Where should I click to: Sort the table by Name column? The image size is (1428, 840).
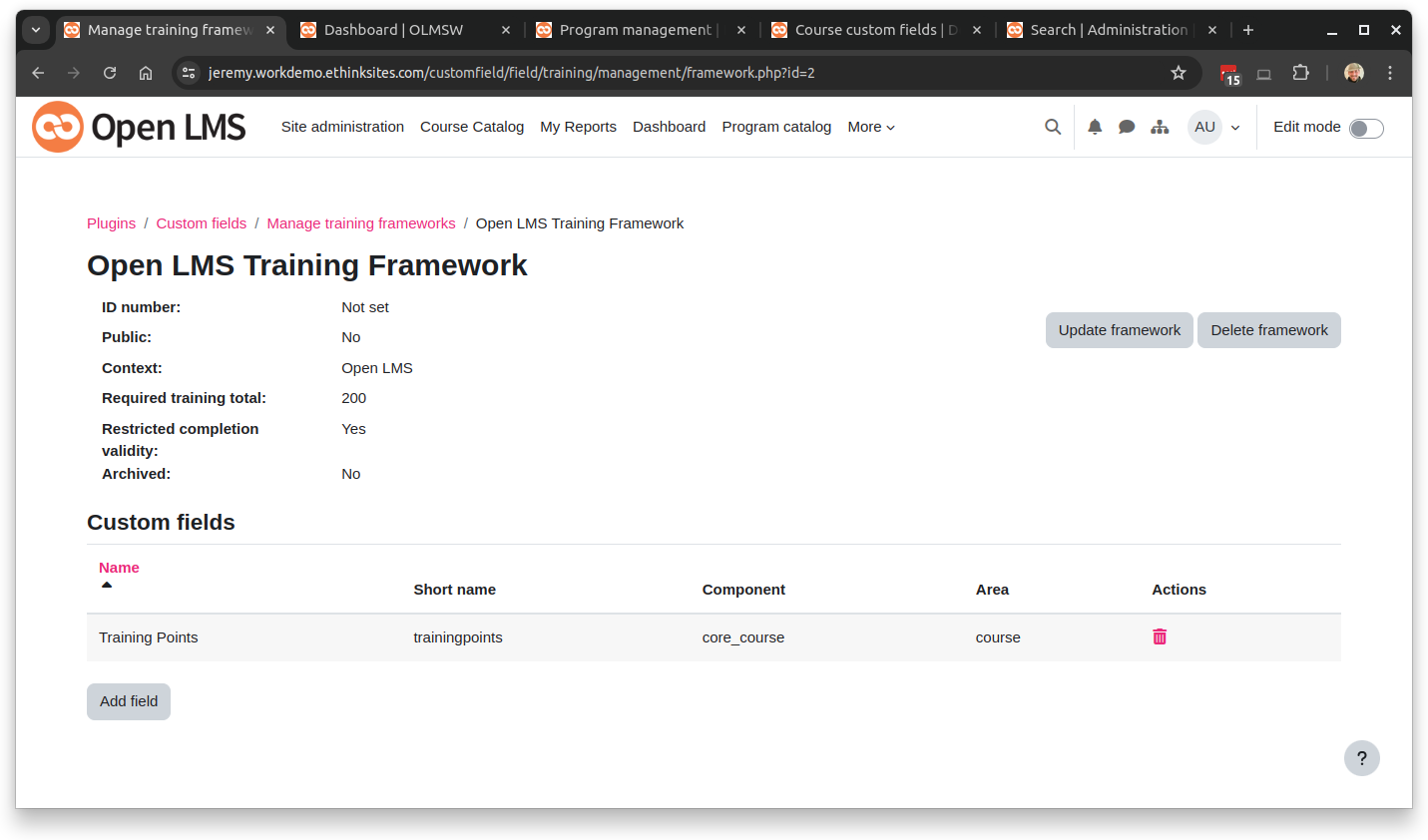(119, 568)
